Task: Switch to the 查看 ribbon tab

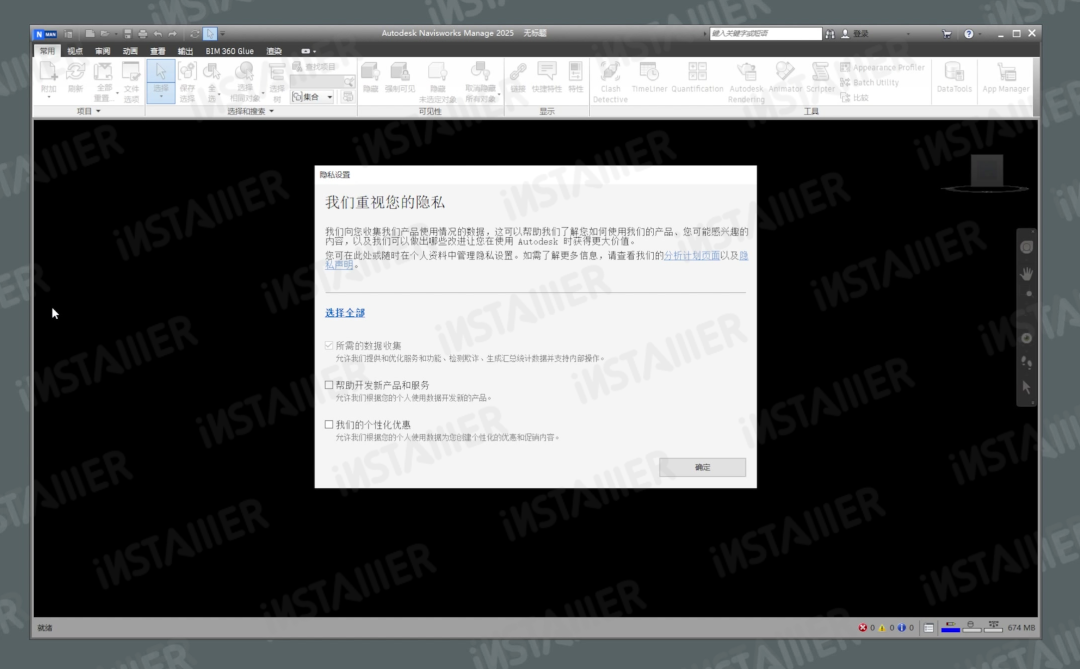Action: click(158, 51)
